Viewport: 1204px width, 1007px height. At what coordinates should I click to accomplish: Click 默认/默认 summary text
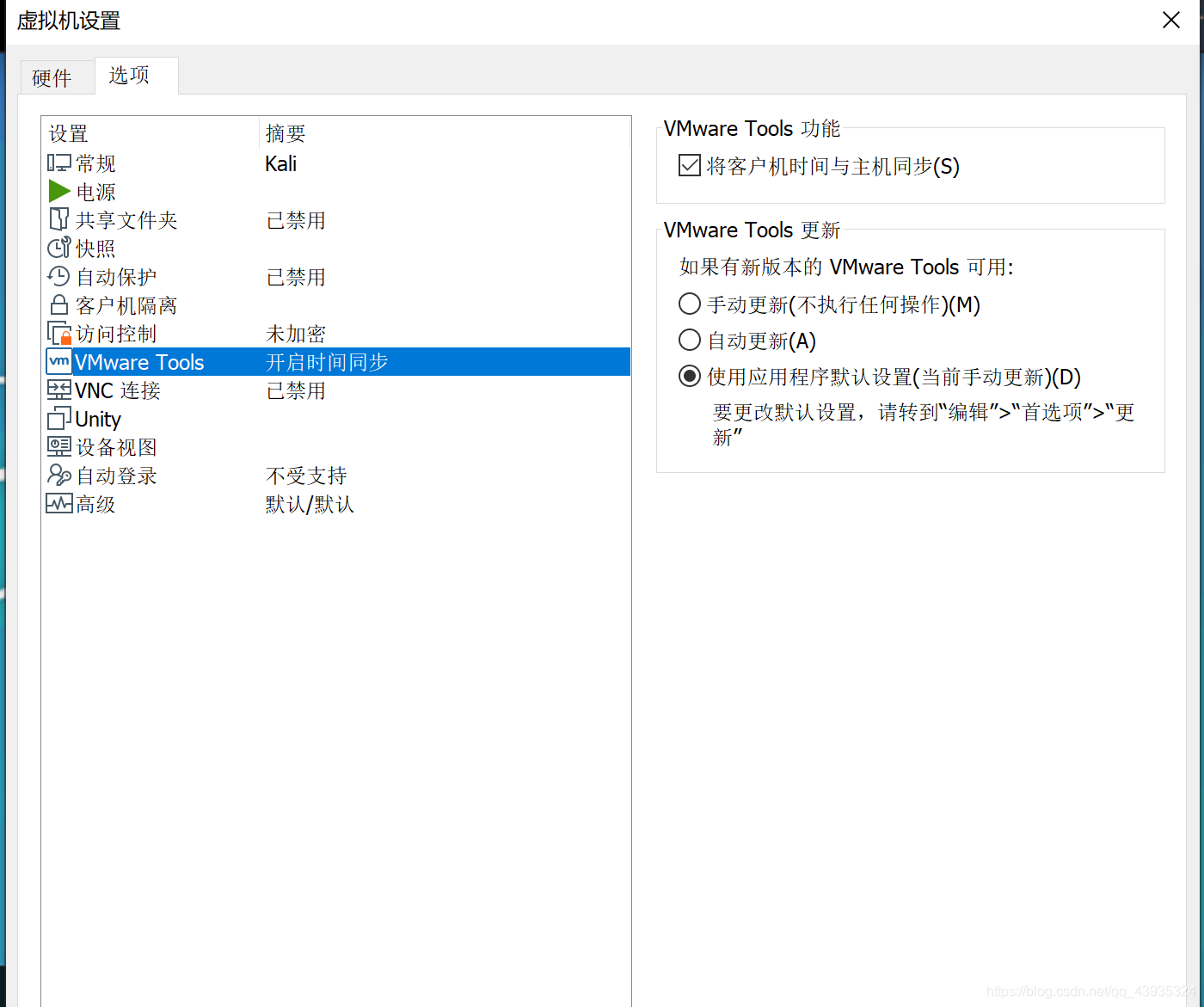click(310, 504)
